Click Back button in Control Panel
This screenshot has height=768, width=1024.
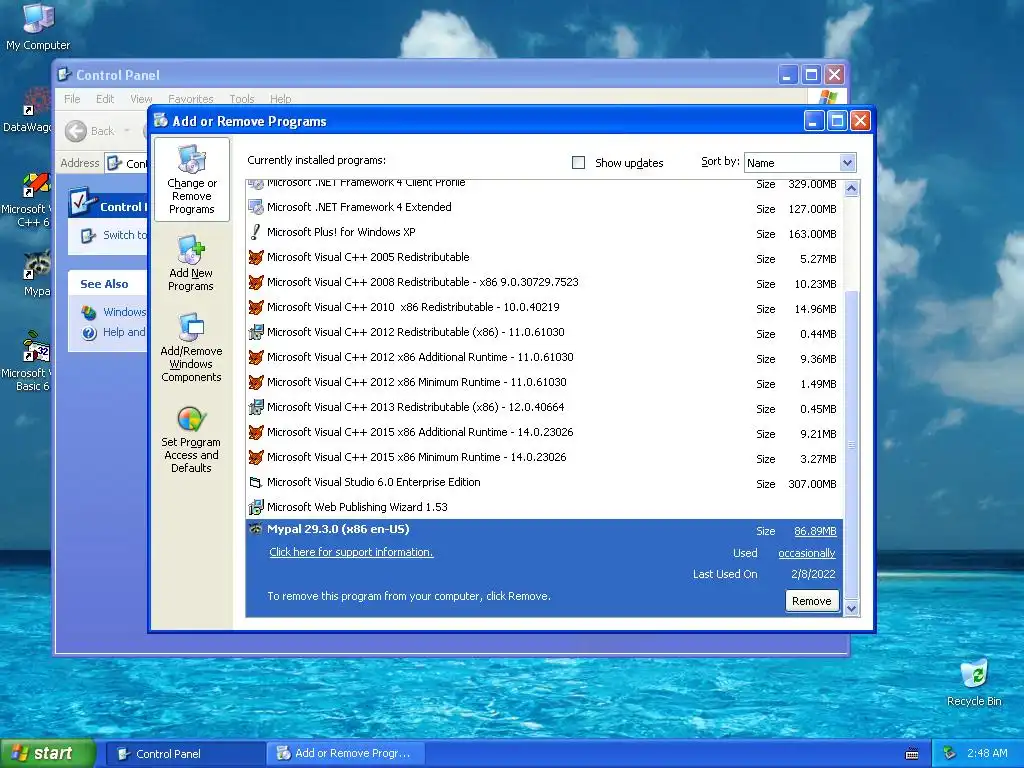90,131
